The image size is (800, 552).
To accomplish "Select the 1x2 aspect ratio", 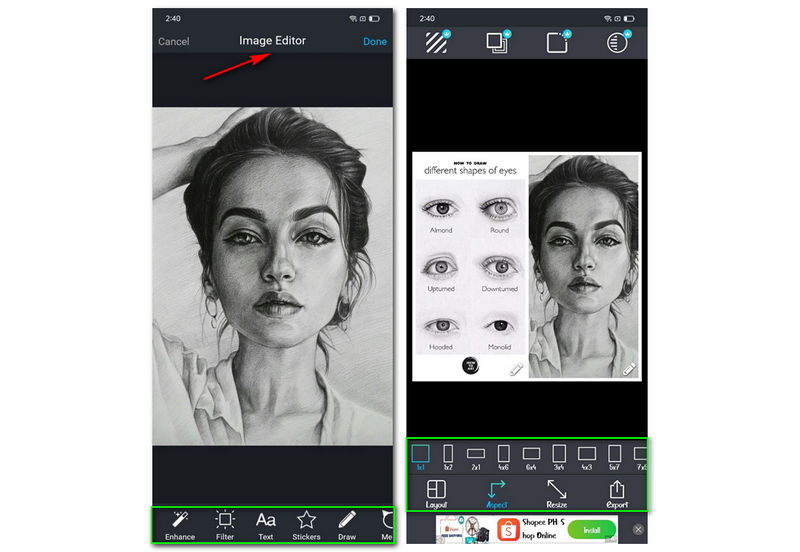I will coord(448,458).
